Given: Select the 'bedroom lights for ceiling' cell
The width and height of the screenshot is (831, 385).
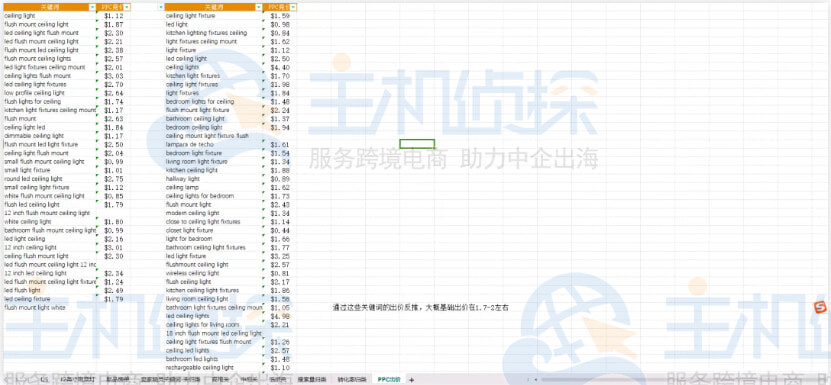Looking at the screenshot, I should tap(214, 101).
